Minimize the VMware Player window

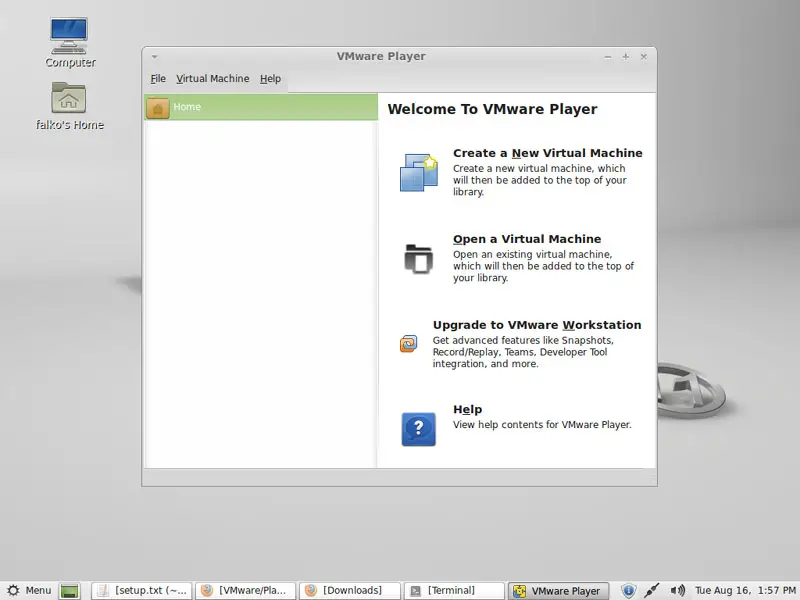tap(608, 57)
